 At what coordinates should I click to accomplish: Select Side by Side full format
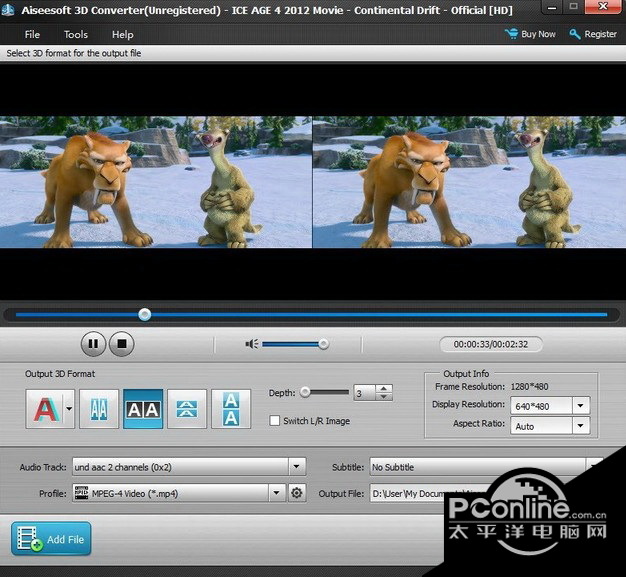click(x=143, y=409)
